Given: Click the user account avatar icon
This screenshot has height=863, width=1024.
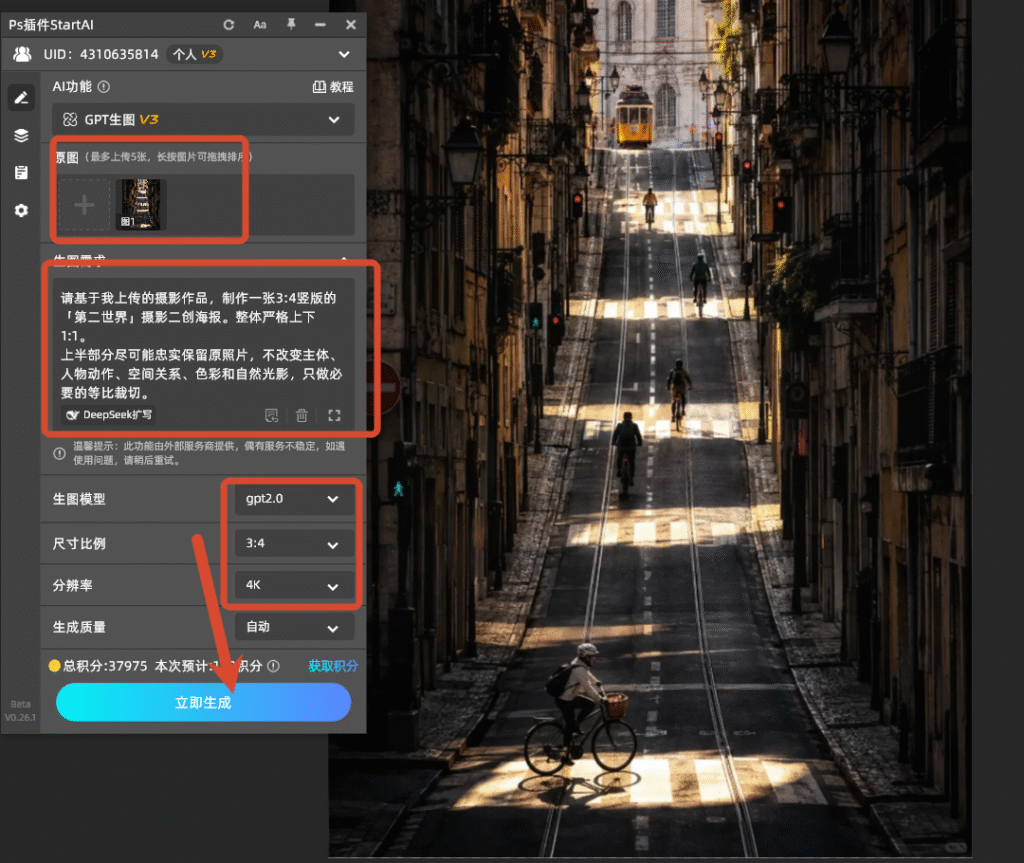Looking at the screenshot, I should (x=22, y=54).
